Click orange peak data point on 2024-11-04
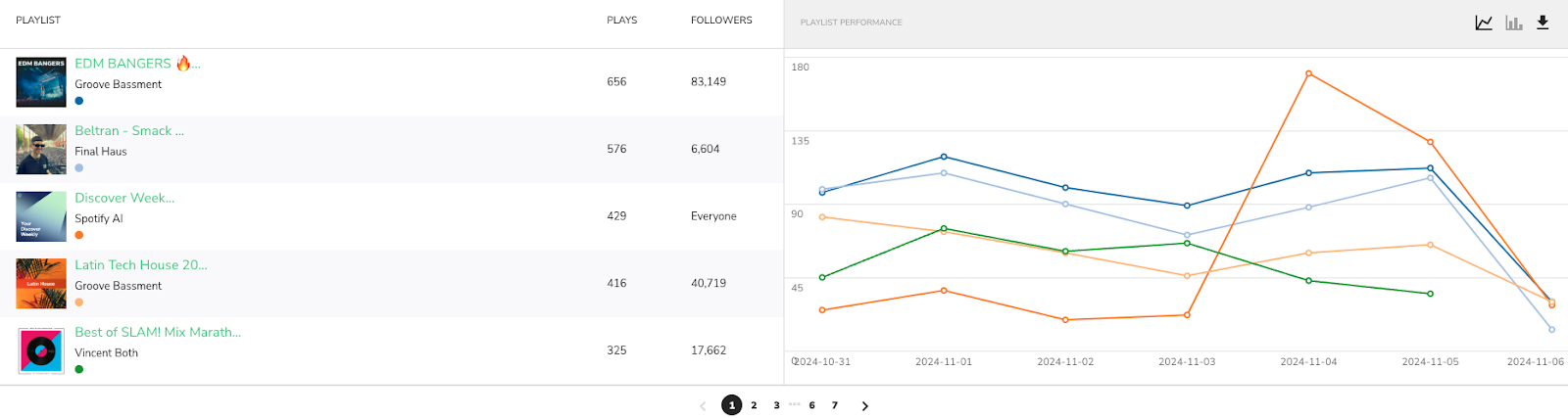 pos(1308,73)
